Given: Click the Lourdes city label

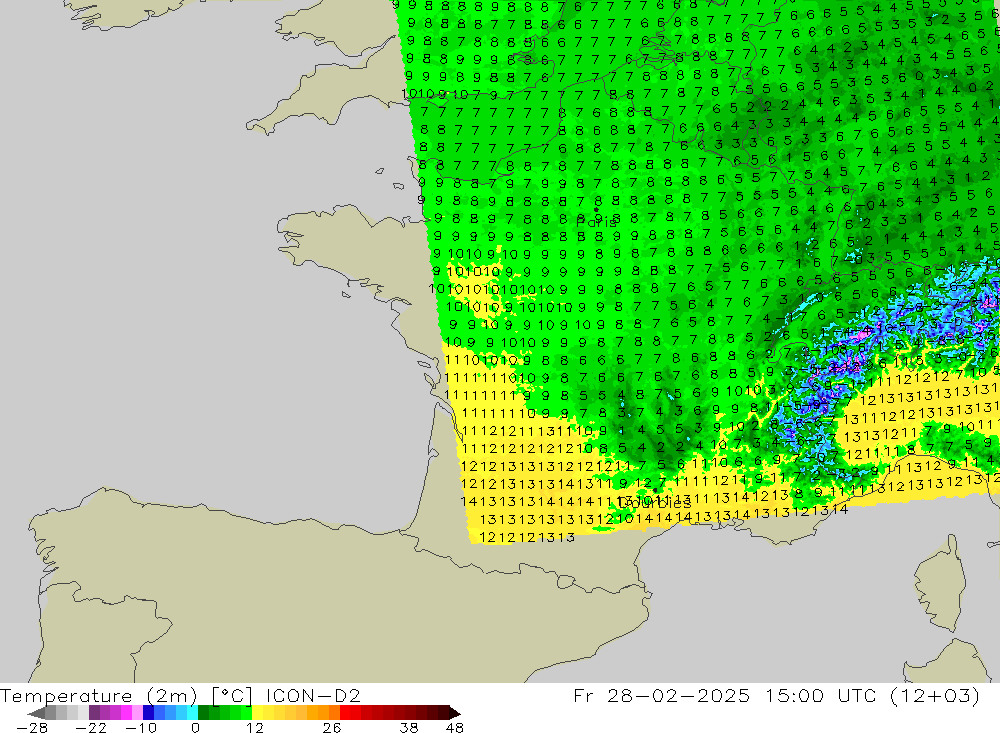Looking at the screenshot, I should pos(654,503).
